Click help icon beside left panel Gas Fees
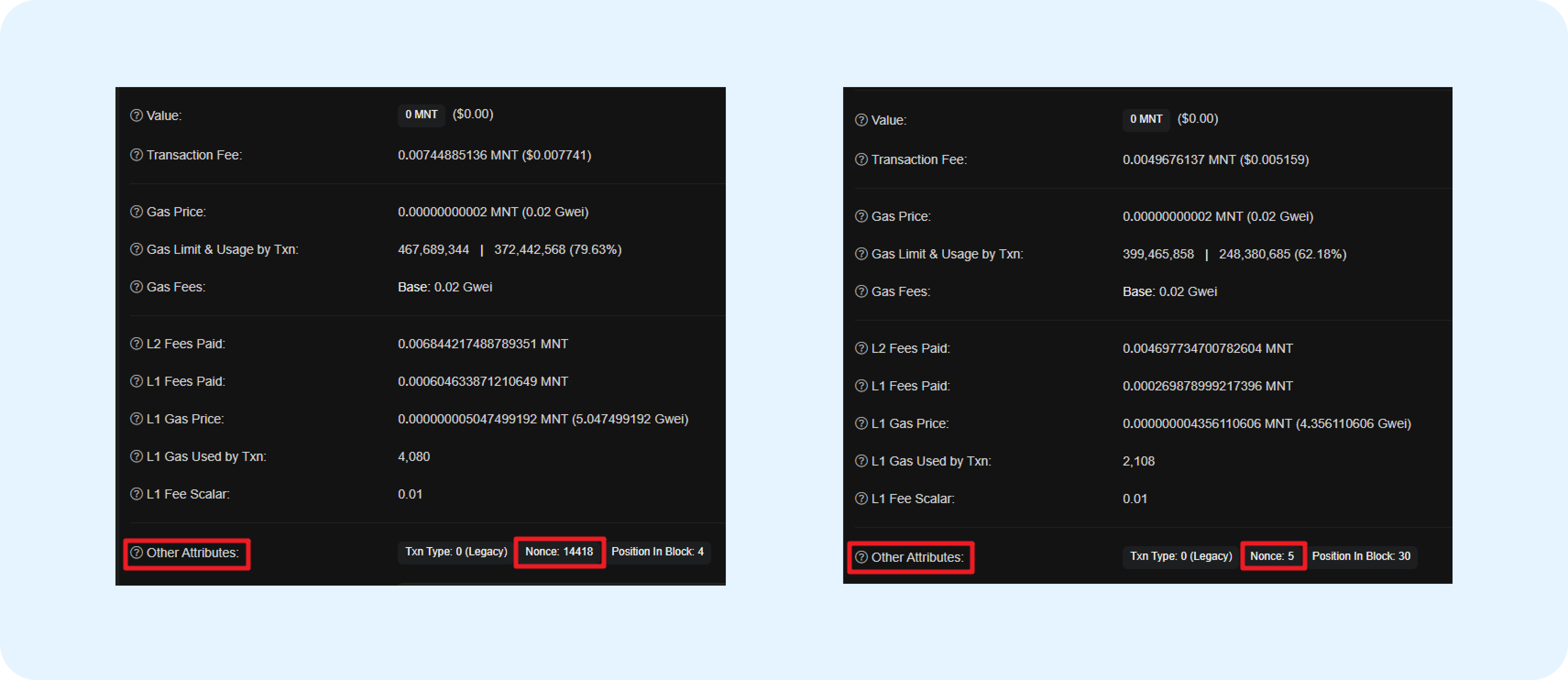Screen dimensions: 1568x680 tap(137, 287)
